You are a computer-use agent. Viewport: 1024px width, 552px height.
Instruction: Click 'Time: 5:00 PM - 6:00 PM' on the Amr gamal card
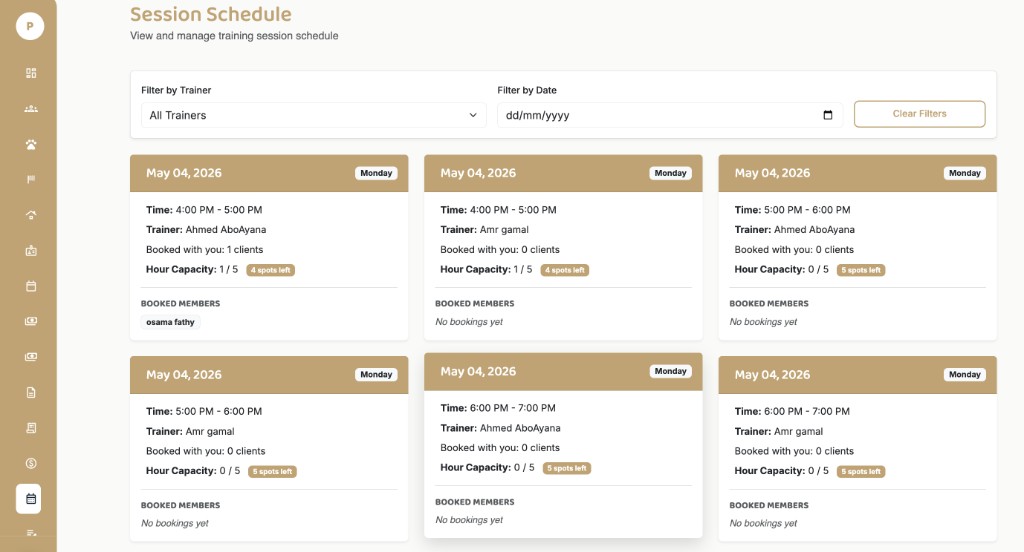[x=204, y=411]
